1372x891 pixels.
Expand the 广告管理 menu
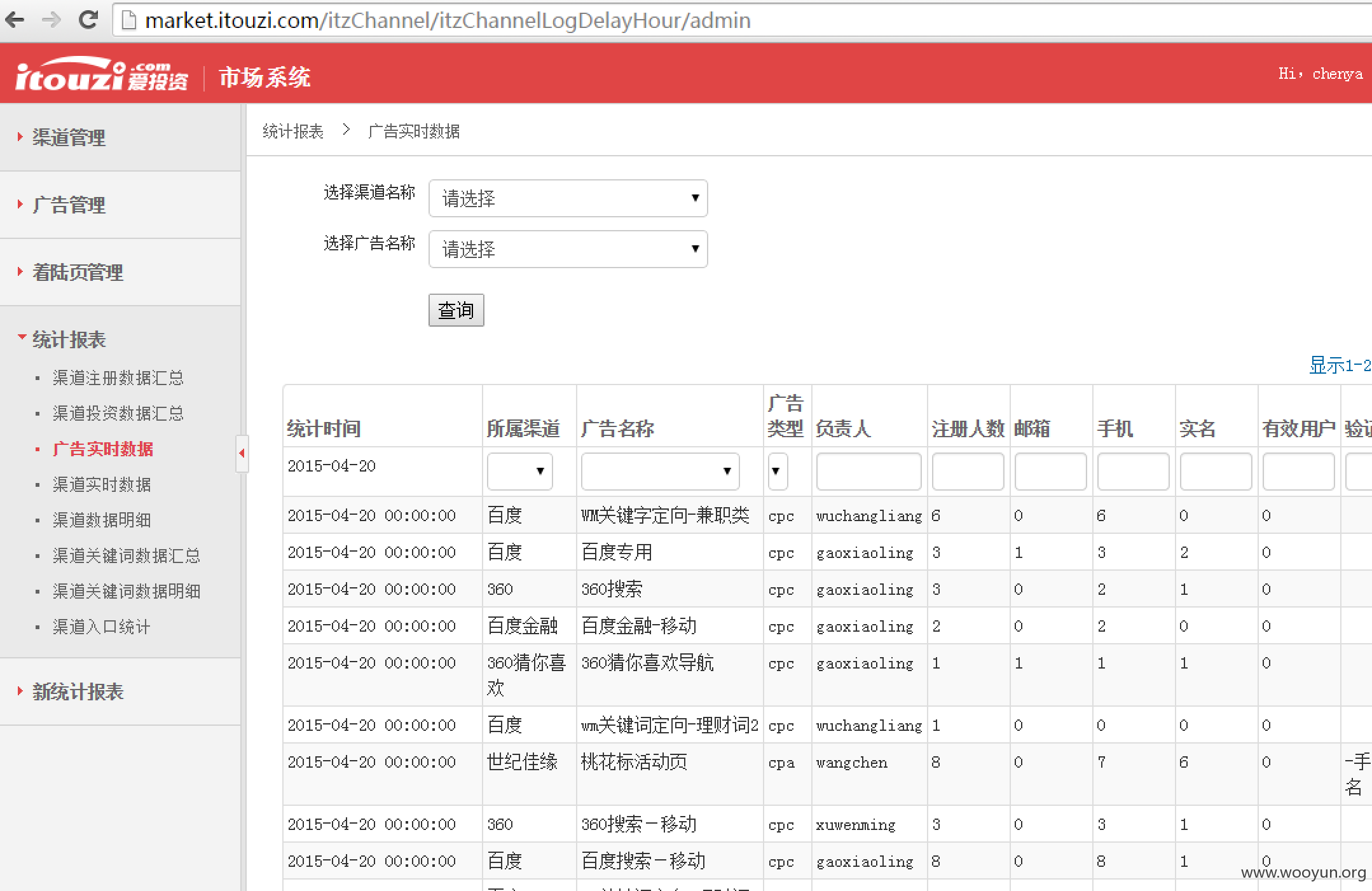click(69, 205)
